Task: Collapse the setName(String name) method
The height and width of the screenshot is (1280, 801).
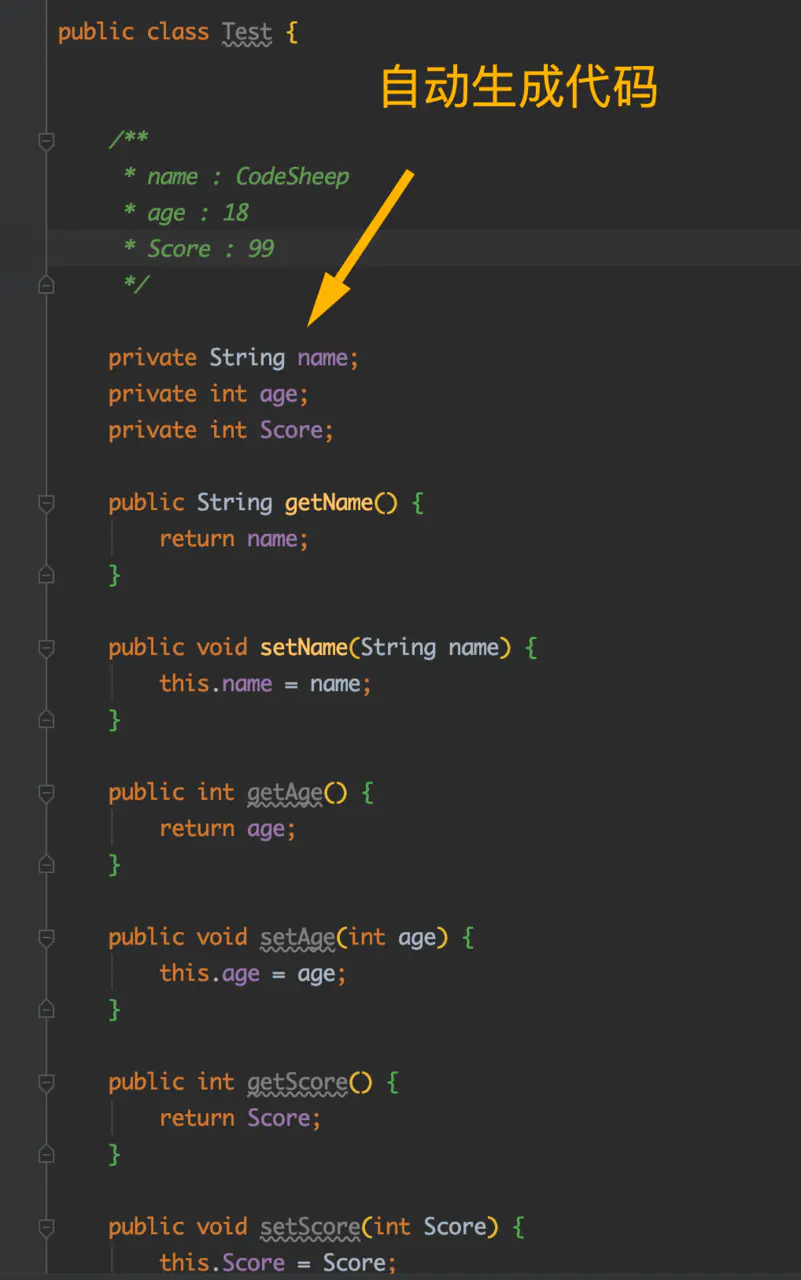Action: pyautogui.click(x=46, y=648)
